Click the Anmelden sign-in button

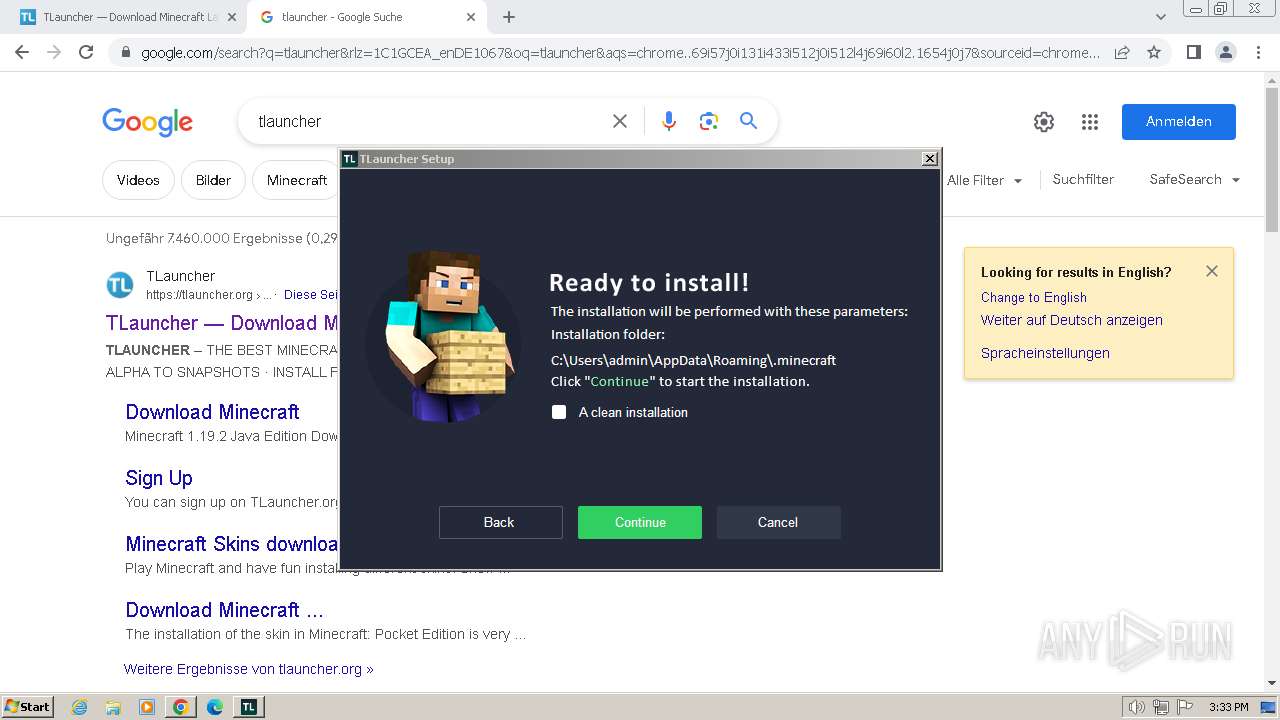click(1178, 121)
